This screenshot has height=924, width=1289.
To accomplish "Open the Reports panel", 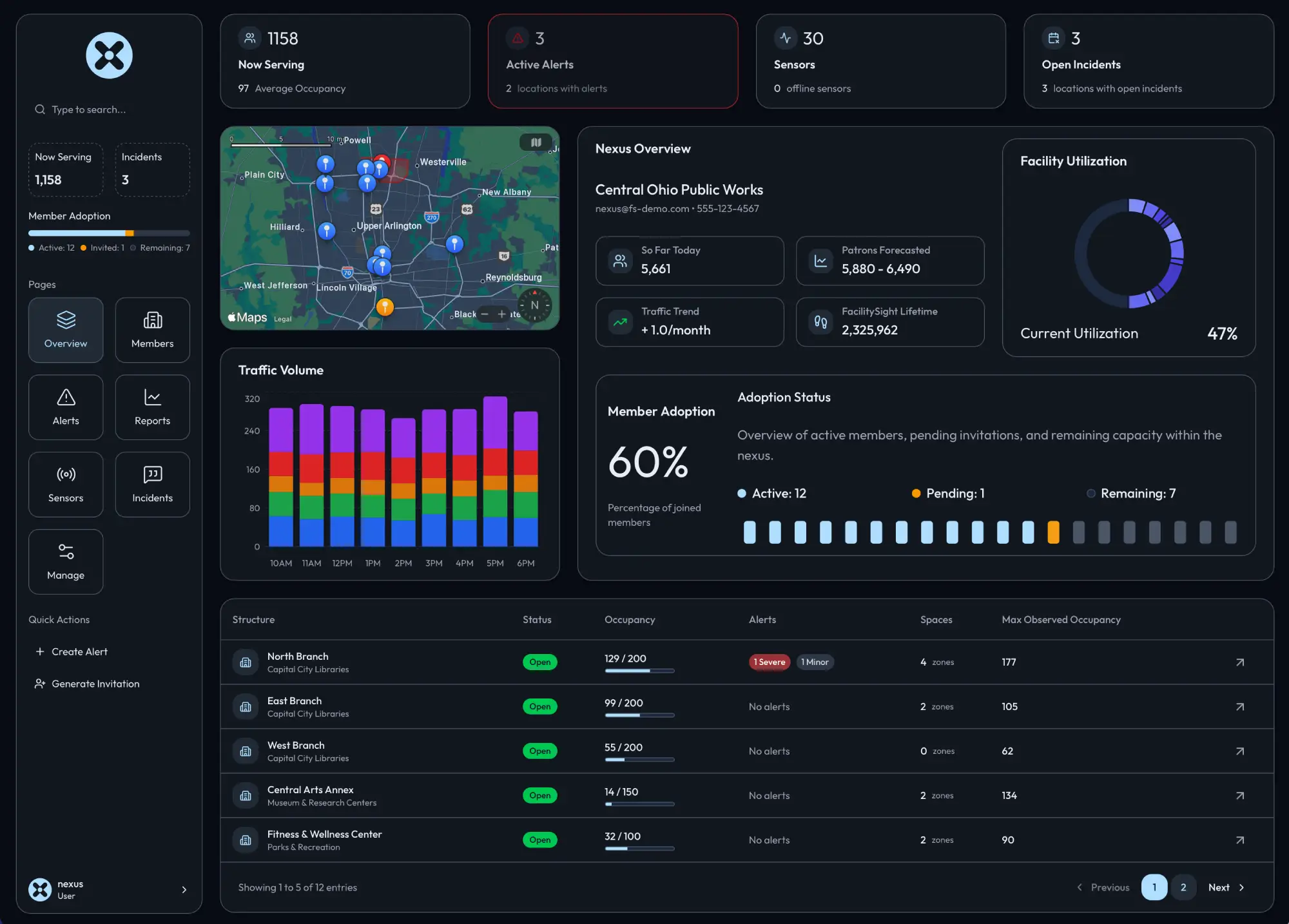I will click(152, 407).
